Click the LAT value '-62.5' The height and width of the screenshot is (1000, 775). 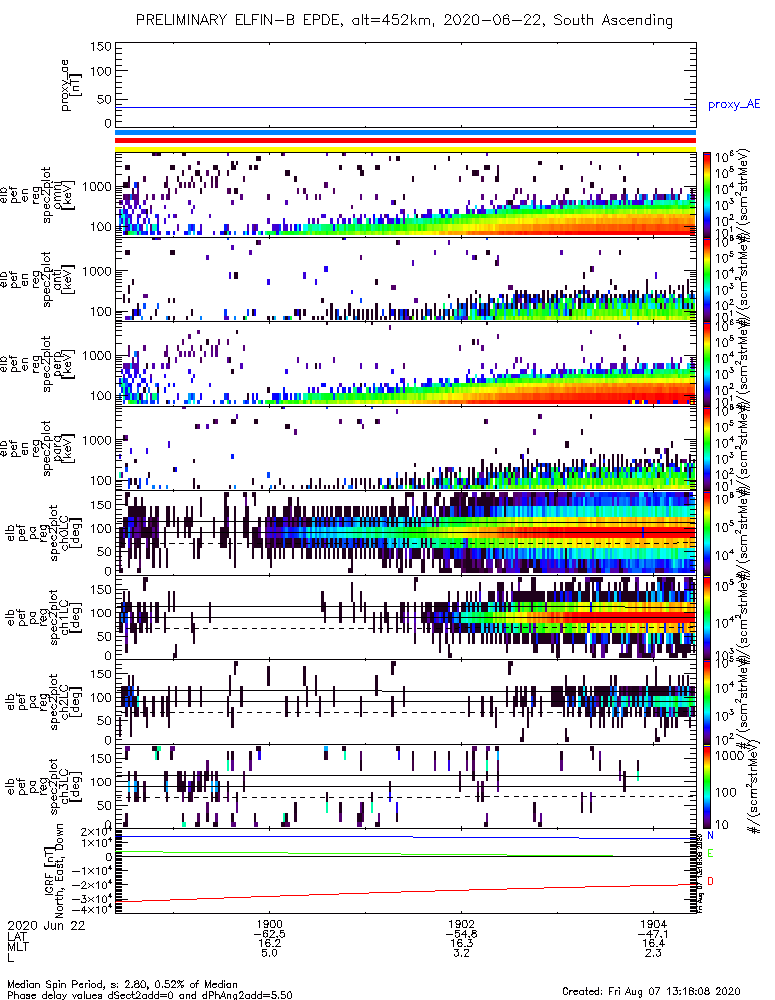(x=269, y=934)
